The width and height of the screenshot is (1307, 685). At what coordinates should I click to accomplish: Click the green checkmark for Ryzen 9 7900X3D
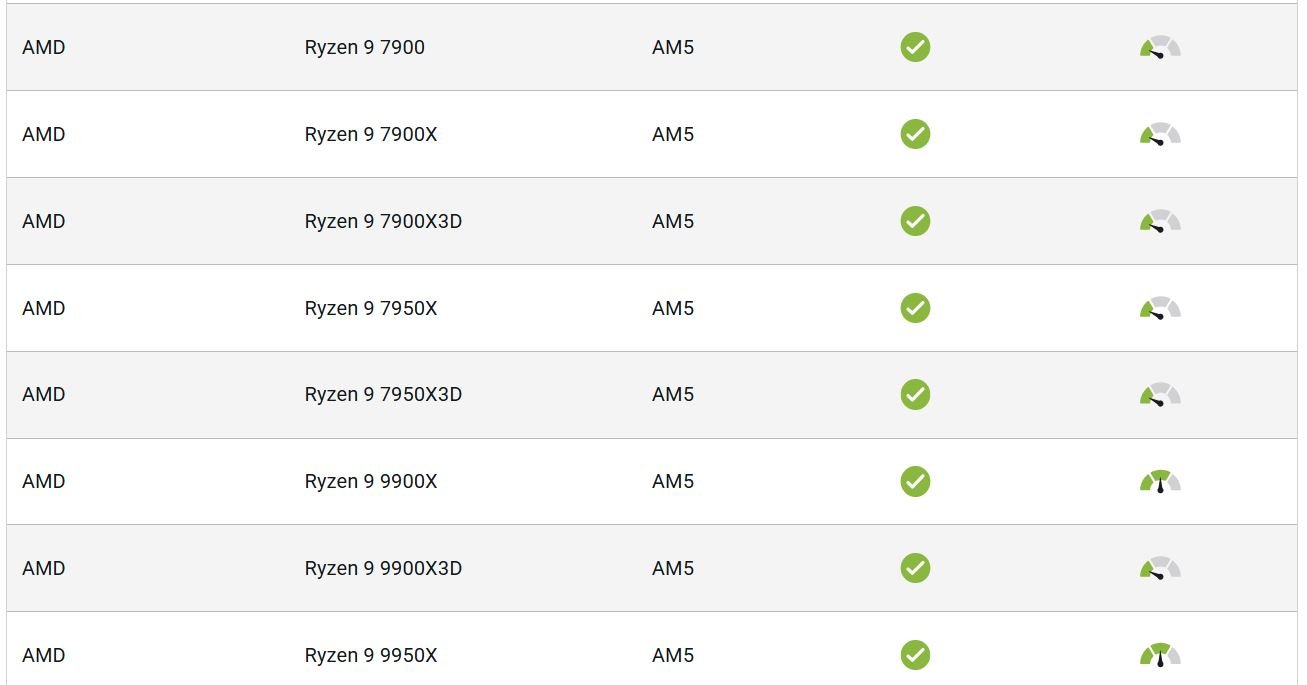point(915,221)
